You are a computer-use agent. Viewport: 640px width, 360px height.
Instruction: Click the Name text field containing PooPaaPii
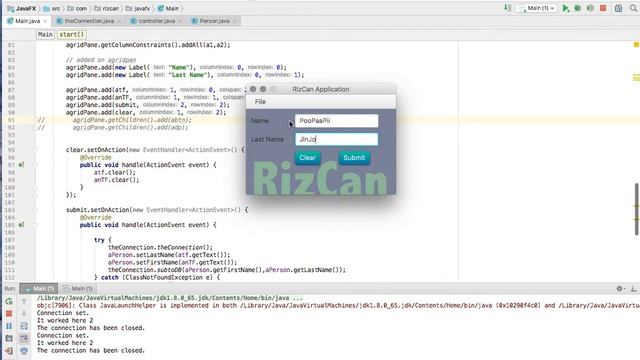(336, 121)
